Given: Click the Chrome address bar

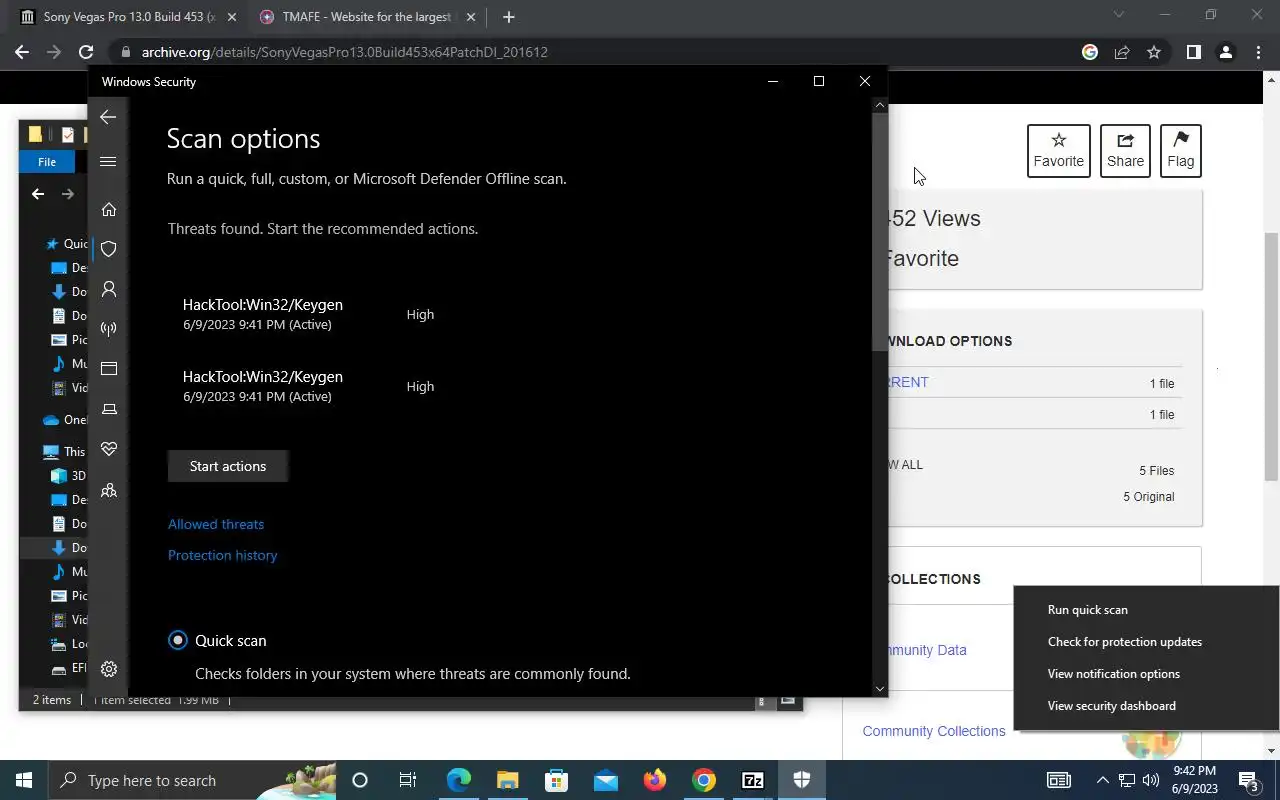Looking at the screenshot, I should click(x=600, y=52).
